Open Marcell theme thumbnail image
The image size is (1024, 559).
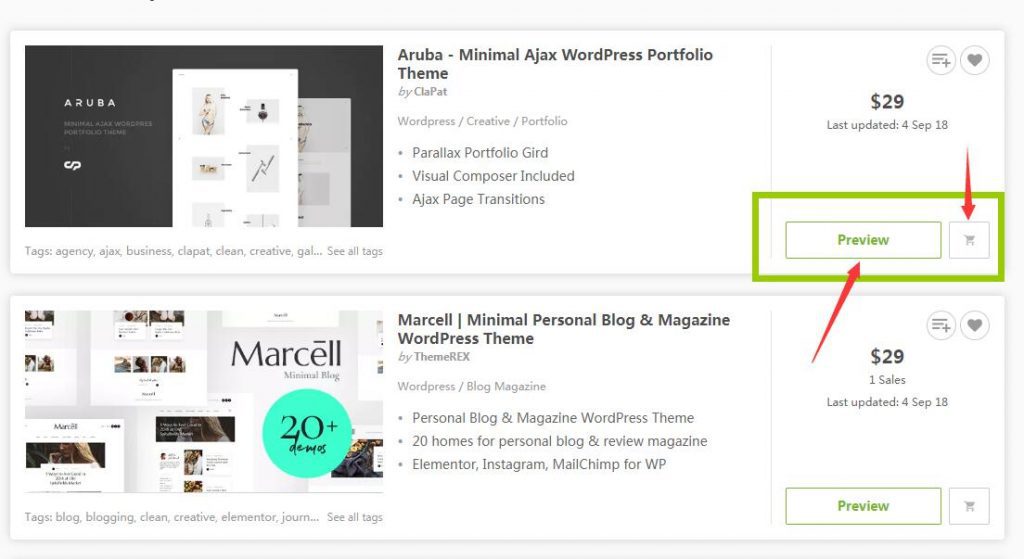(204, 401)
